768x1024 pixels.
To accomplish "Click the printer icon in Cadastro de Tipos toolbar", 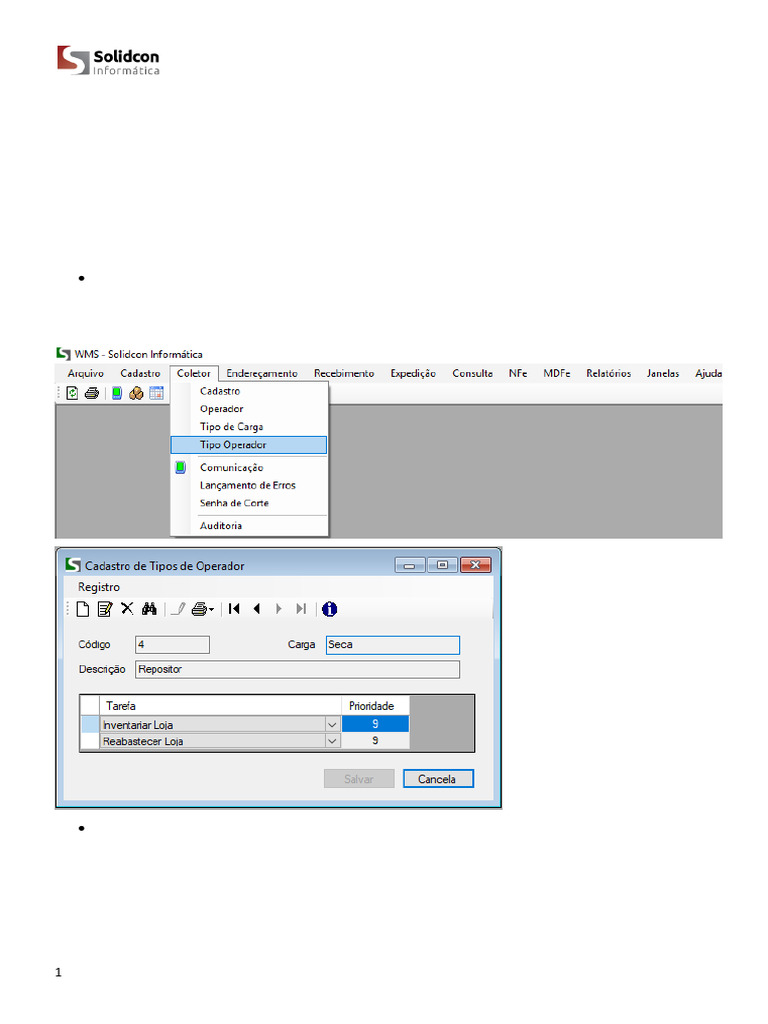I will coord(199,609).
